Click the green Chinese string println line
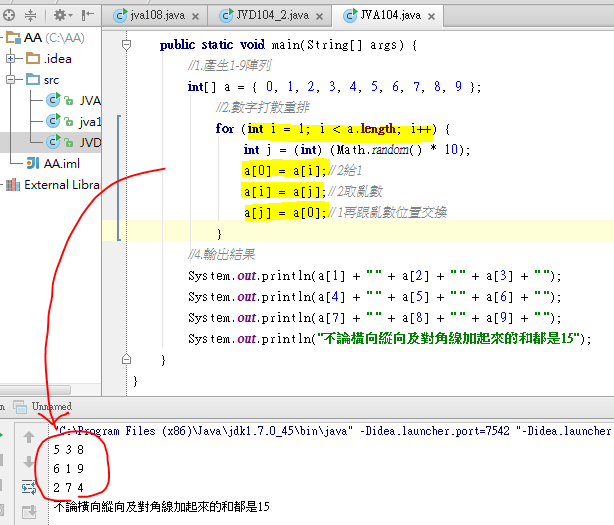The image size is (614, 525). click(x=390, y=339)
